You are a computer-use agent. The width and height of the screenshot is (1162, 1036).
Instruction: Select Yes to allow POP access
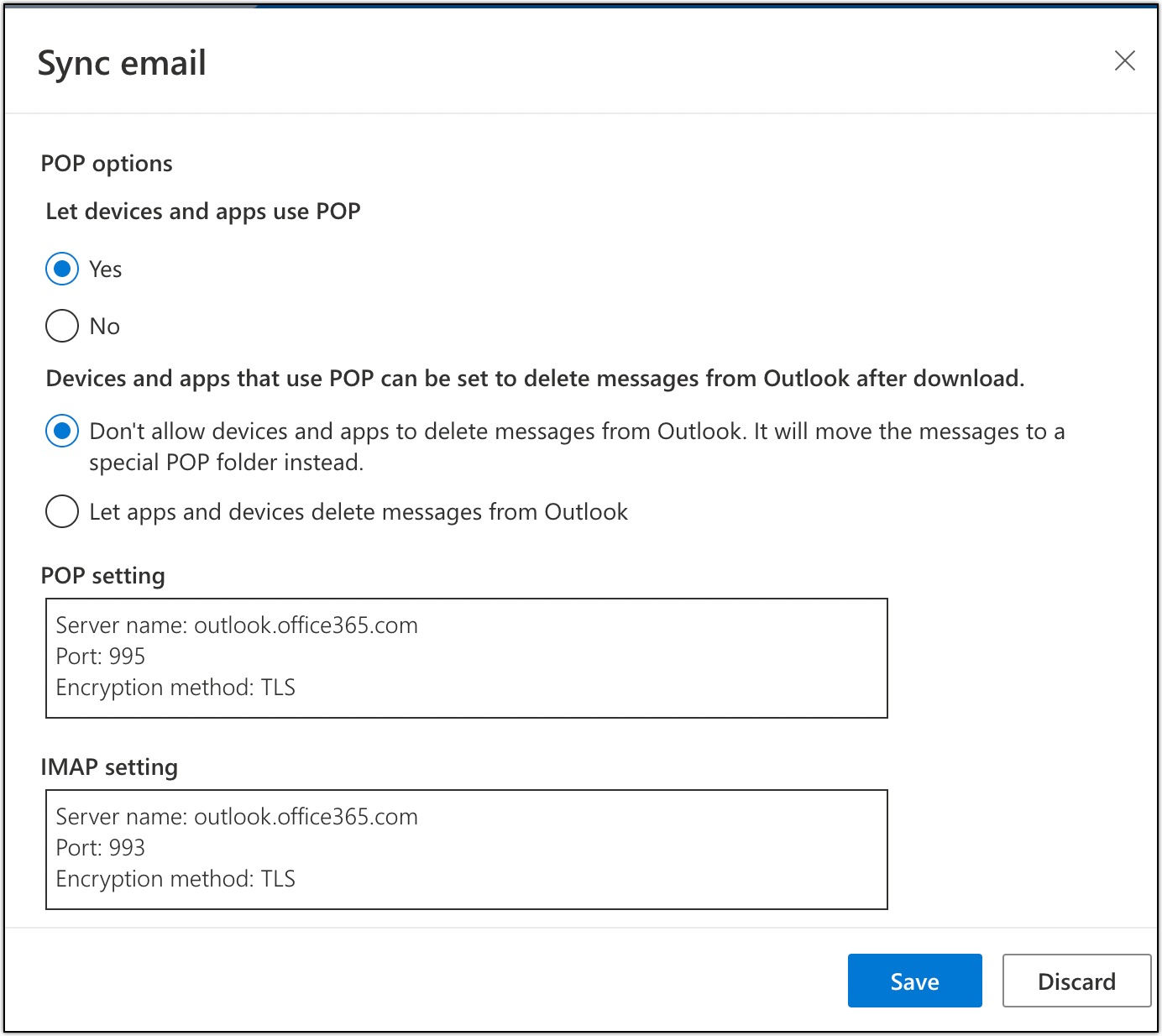(x=62, y=269)
